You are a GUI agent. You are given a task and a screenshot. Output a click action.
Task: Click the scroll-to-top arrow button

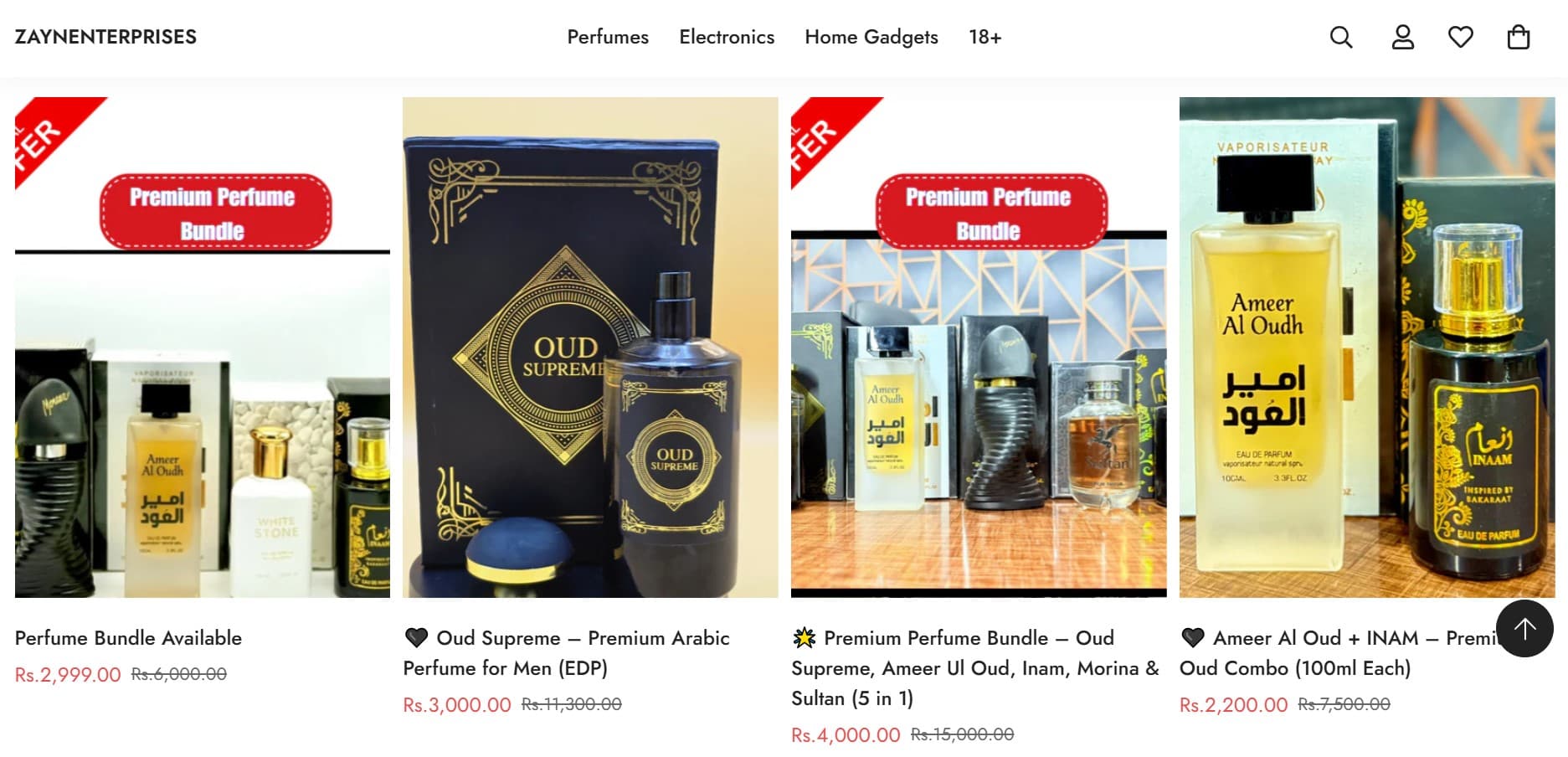tap(1524, 629)
